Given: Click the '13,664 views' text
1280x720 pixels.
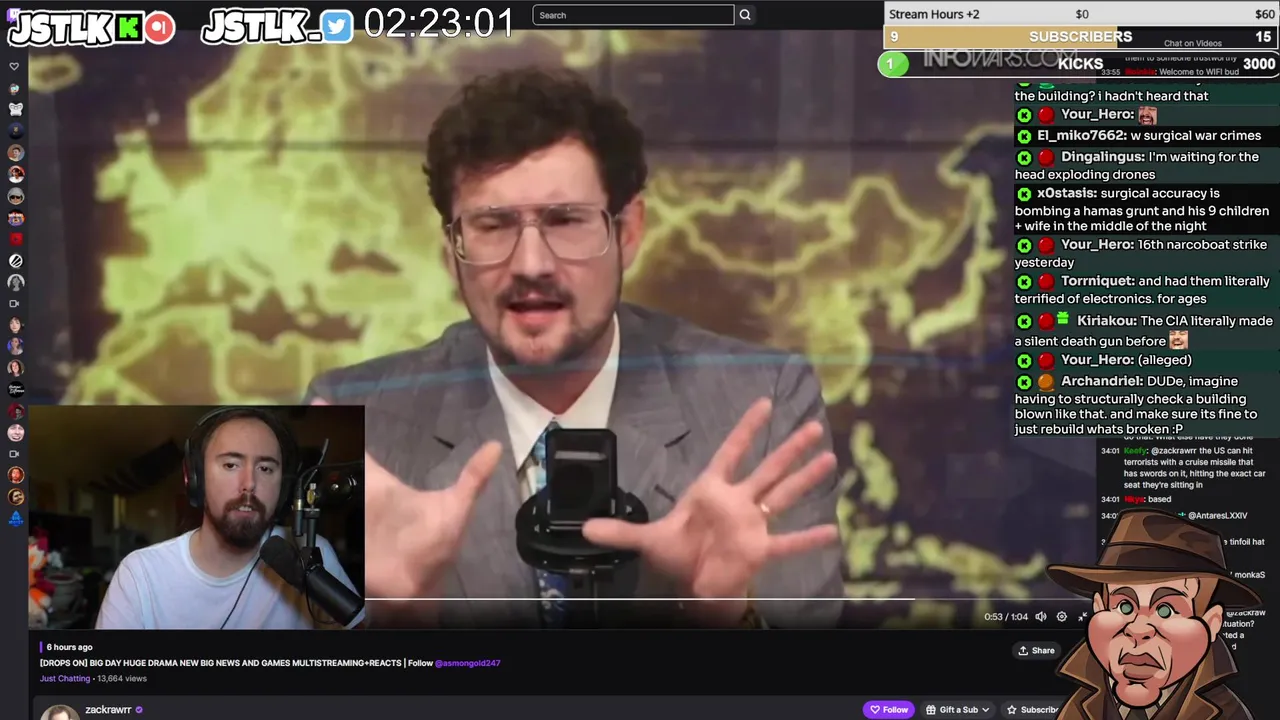Looking at the screenshot, I should pyautogui.click(x=121, y=678).
